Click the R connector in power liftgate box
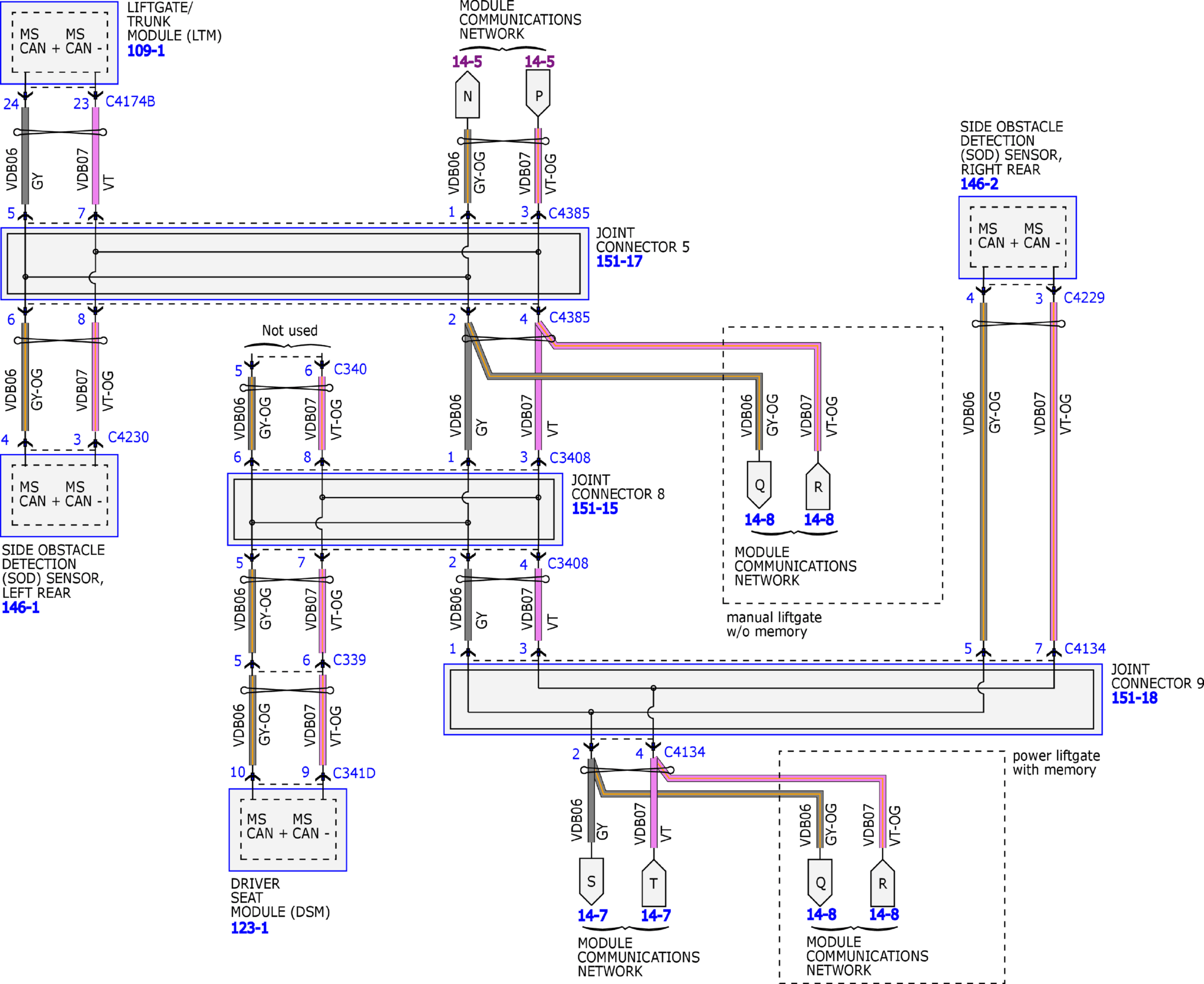Image resolution: width=1204 pixels, height=984 pixels. 882,882
